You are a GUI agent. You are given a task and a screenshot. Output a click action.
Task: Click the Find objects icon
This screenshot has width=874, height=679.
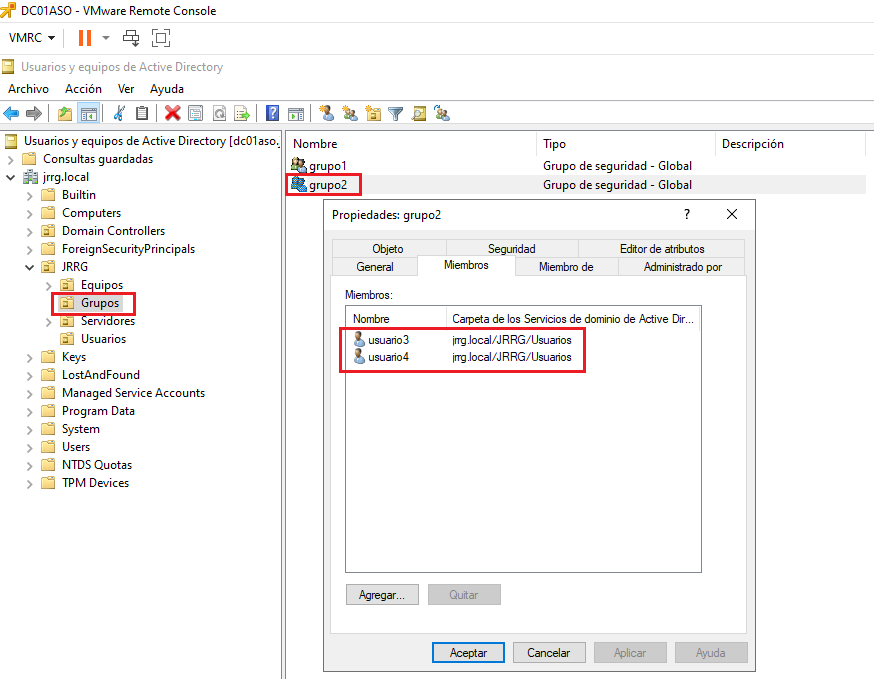(x=419, y=114)
